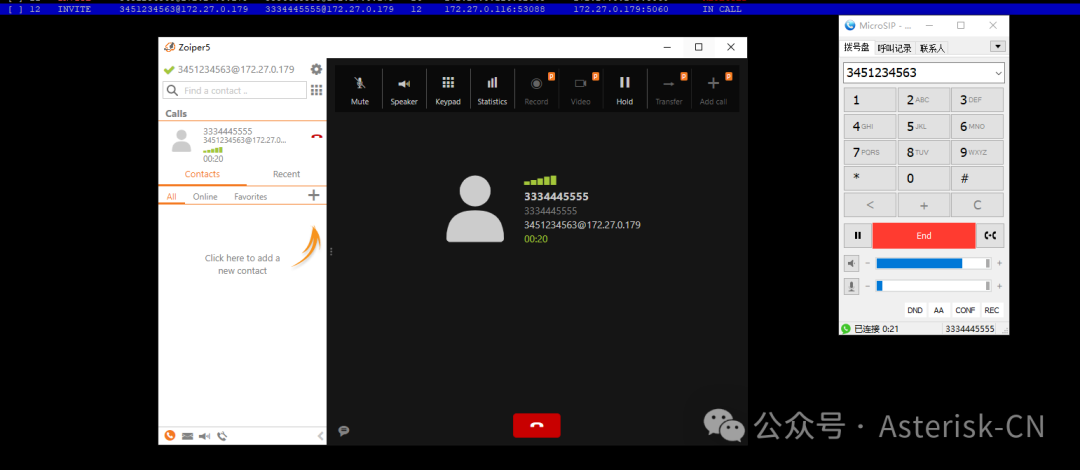Open MicroSIP menu dropdown arrow at the tab row
Screen dimensions: 1080x470
pyautogui.click(x=997, y=47)
